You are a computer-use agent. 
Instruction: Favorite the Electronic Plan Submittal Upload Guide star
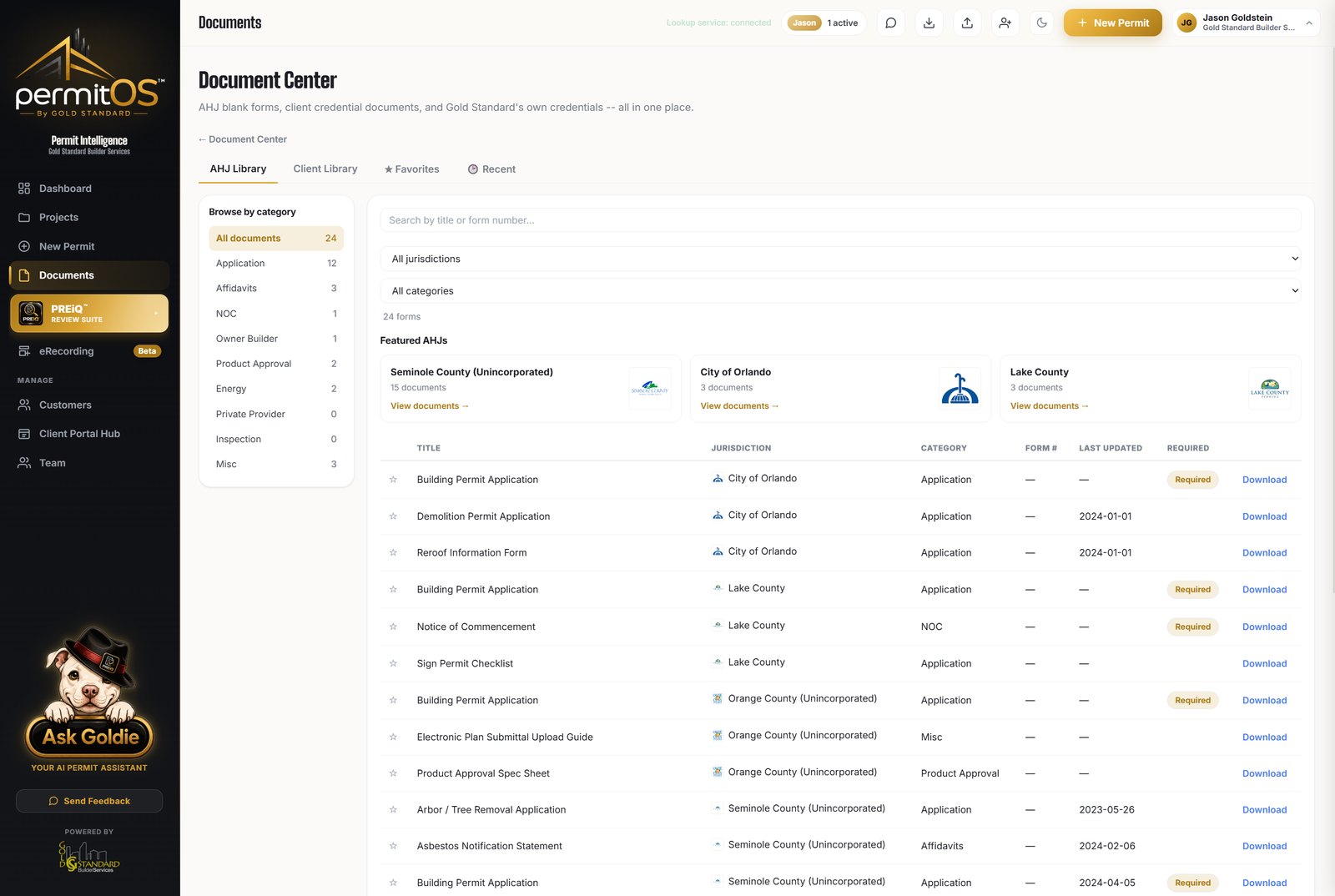[x=393, y=737]
